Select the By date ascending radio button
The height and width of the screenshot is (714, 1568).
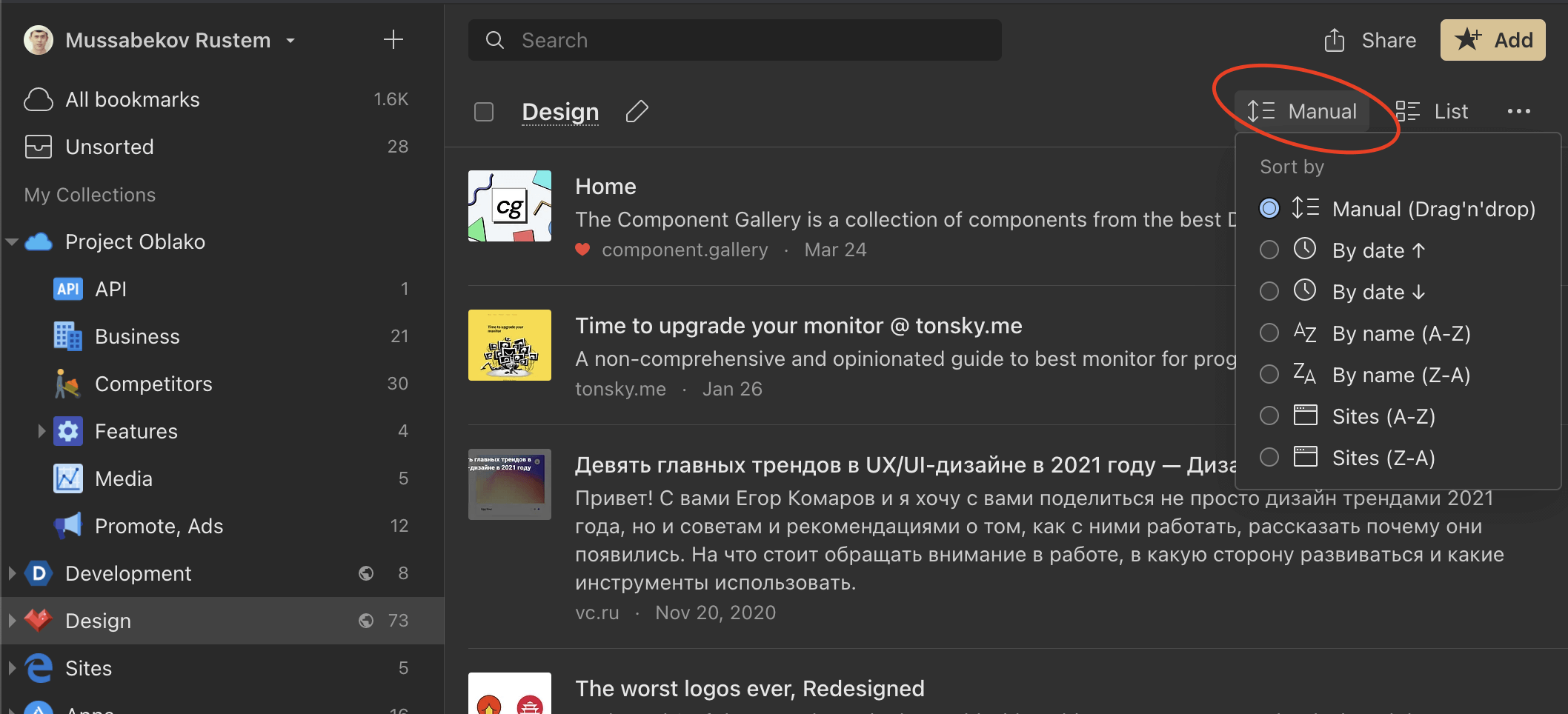[x=1269, y=250]
